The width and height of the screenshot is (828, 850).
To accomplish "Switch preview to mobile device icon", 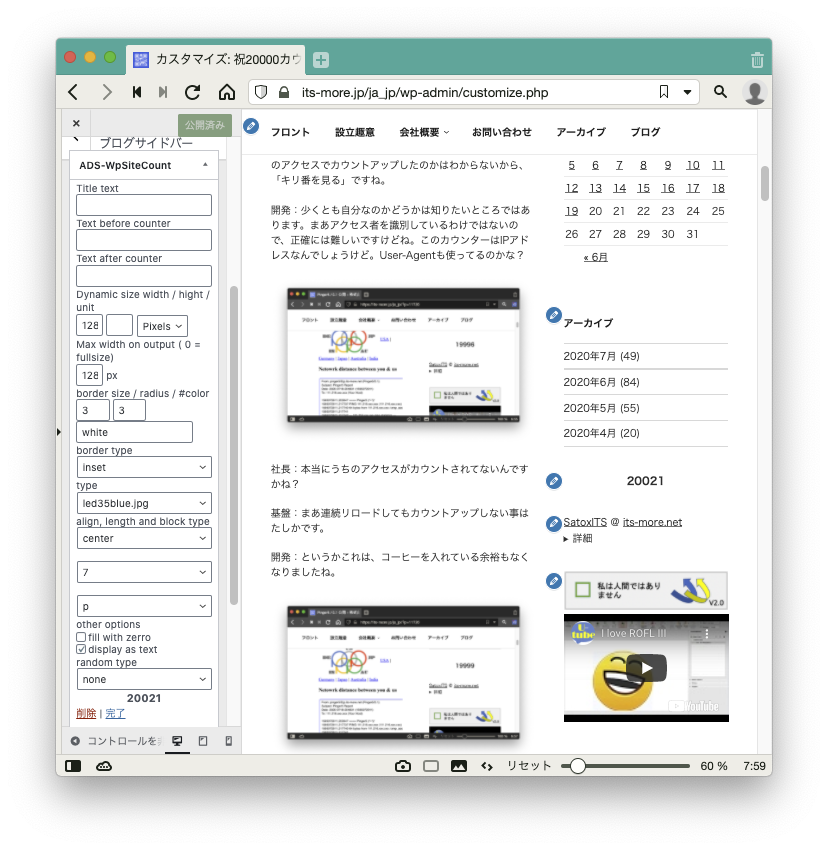I will (x=228, y=741).
